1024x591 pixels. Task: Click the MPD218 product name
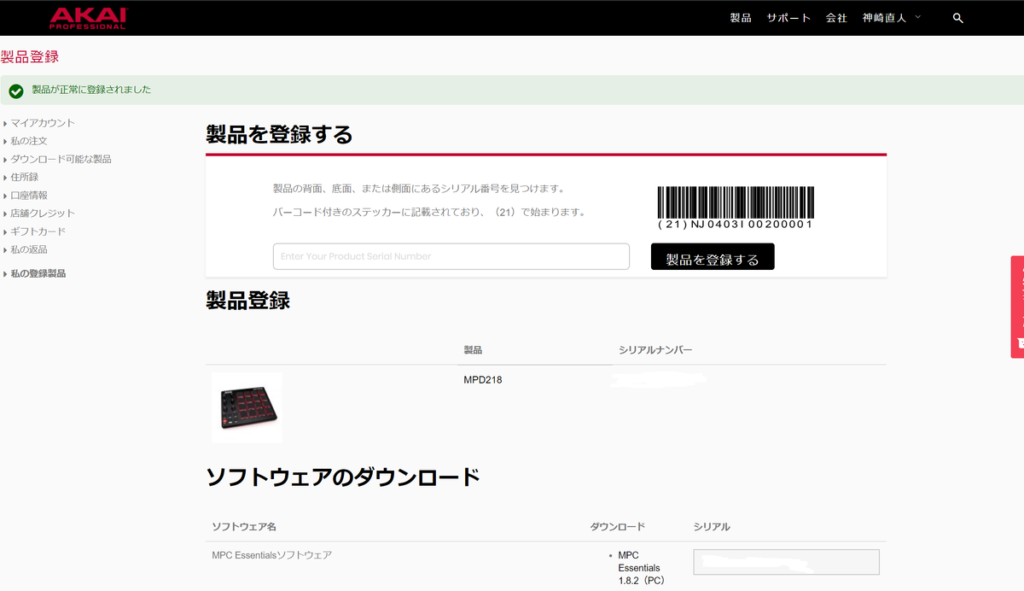click(x=483, y=380)
